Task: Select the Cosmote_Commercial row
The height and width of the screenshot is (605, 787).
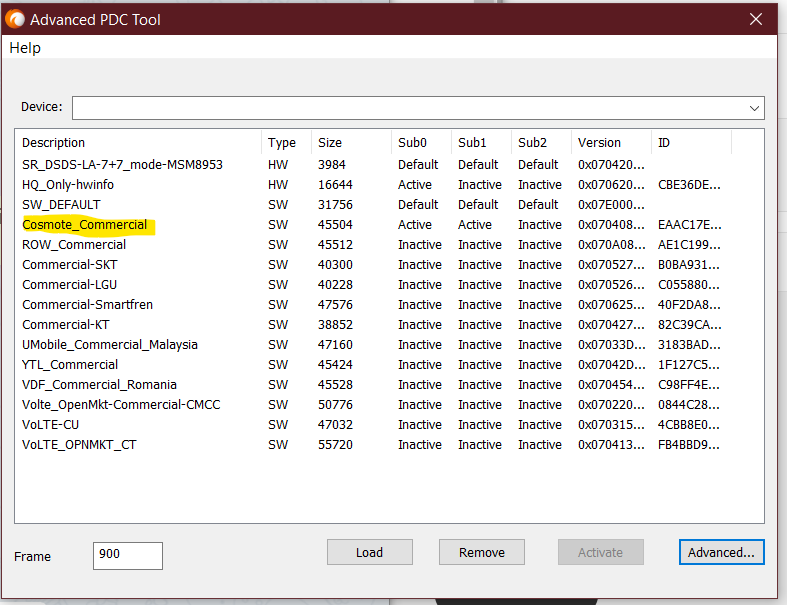Action: pos(85,225)
